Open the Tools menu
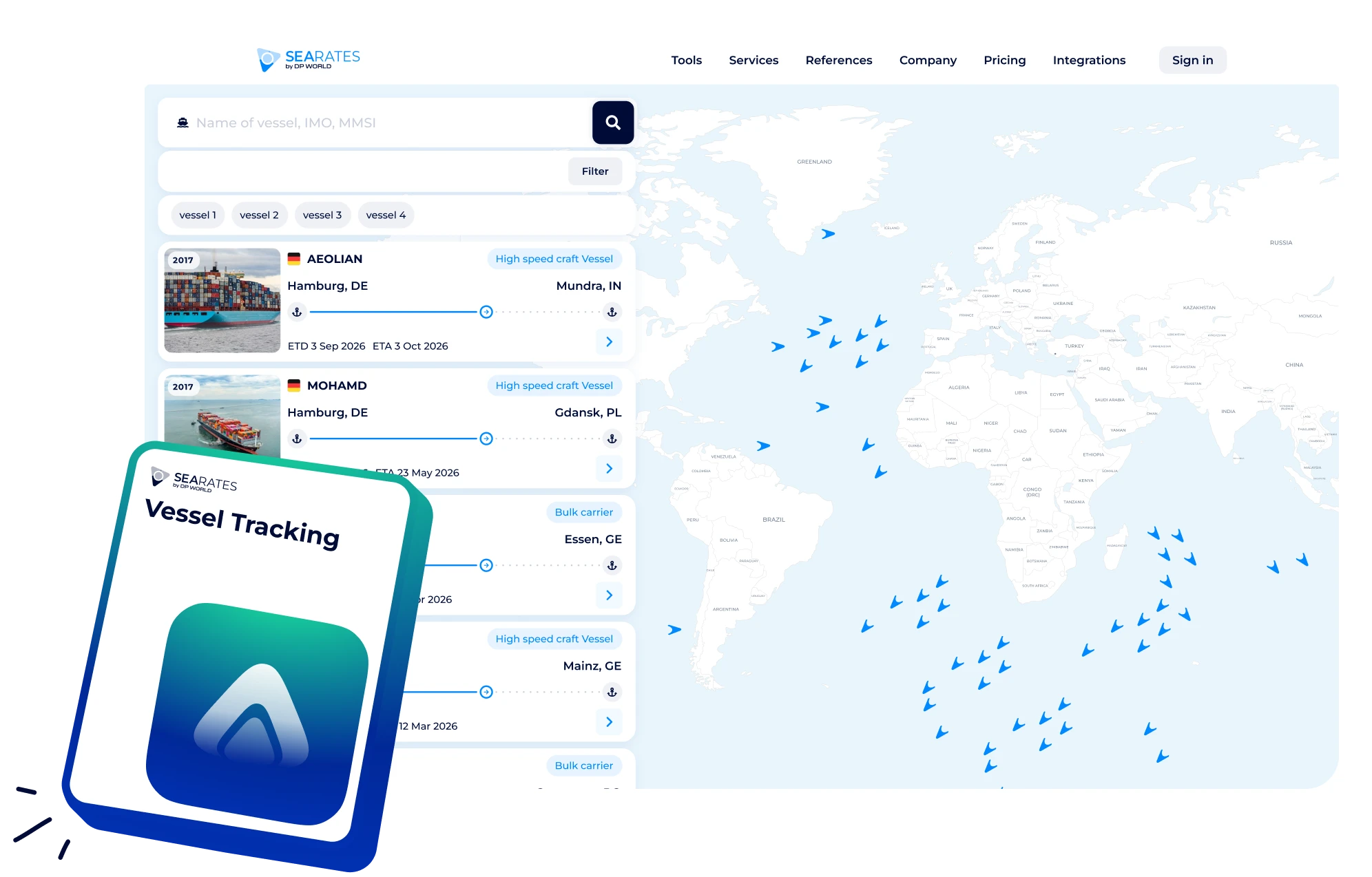Viewport: 1372px width, 877px height. [687, 61]
